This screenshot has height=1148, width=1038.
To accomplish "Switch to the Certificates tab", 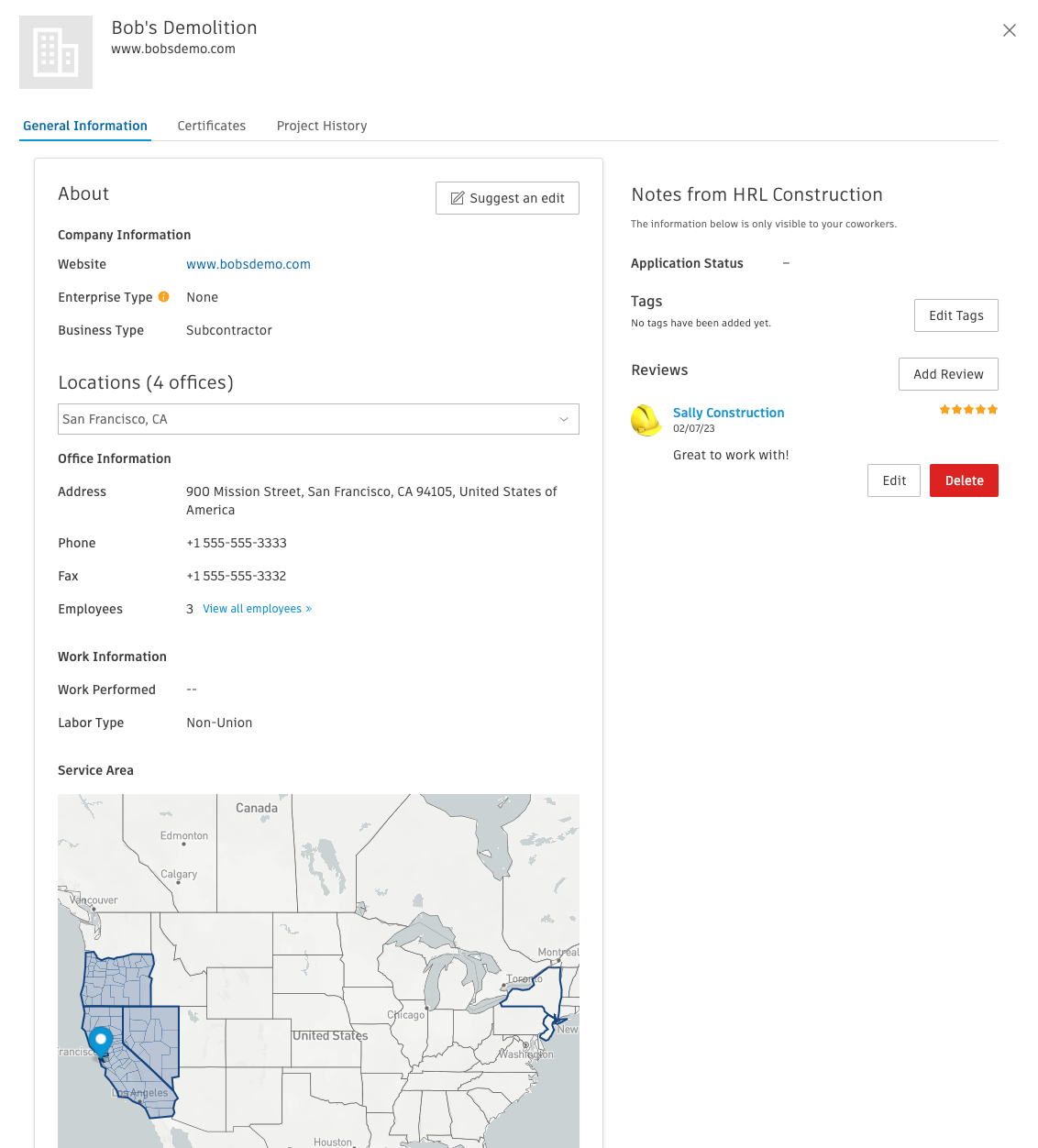I will pos(211,126).
